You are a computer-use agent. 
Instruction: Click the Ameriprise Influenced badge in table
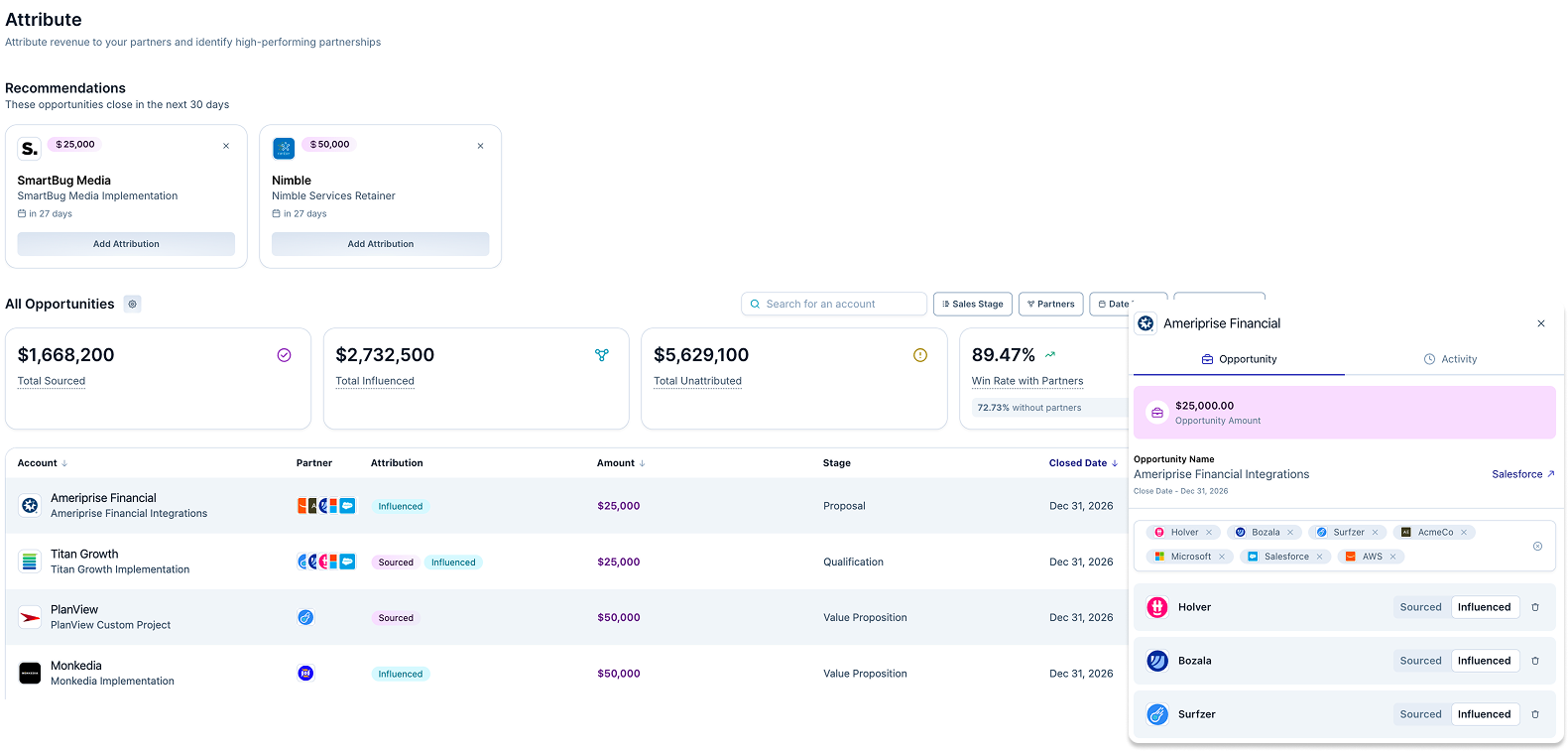[400, 506]
